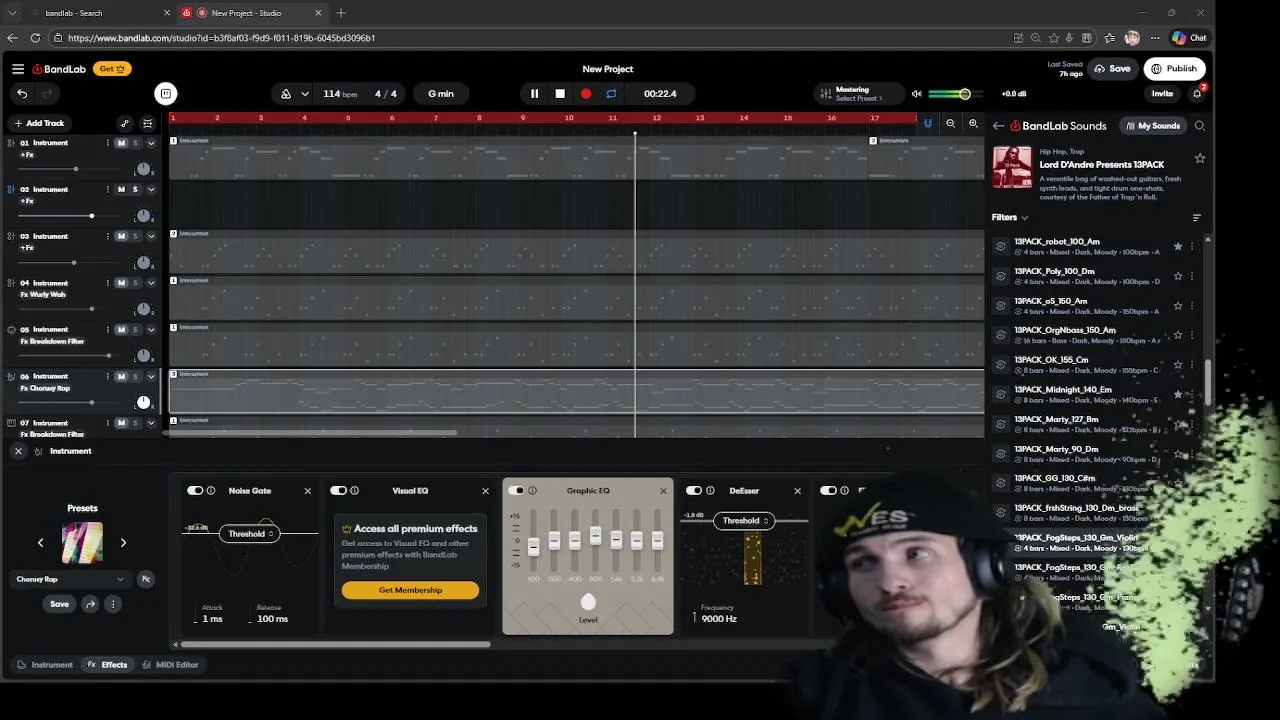Switch to the bandlab - Search browser tab

click(98, 13)
